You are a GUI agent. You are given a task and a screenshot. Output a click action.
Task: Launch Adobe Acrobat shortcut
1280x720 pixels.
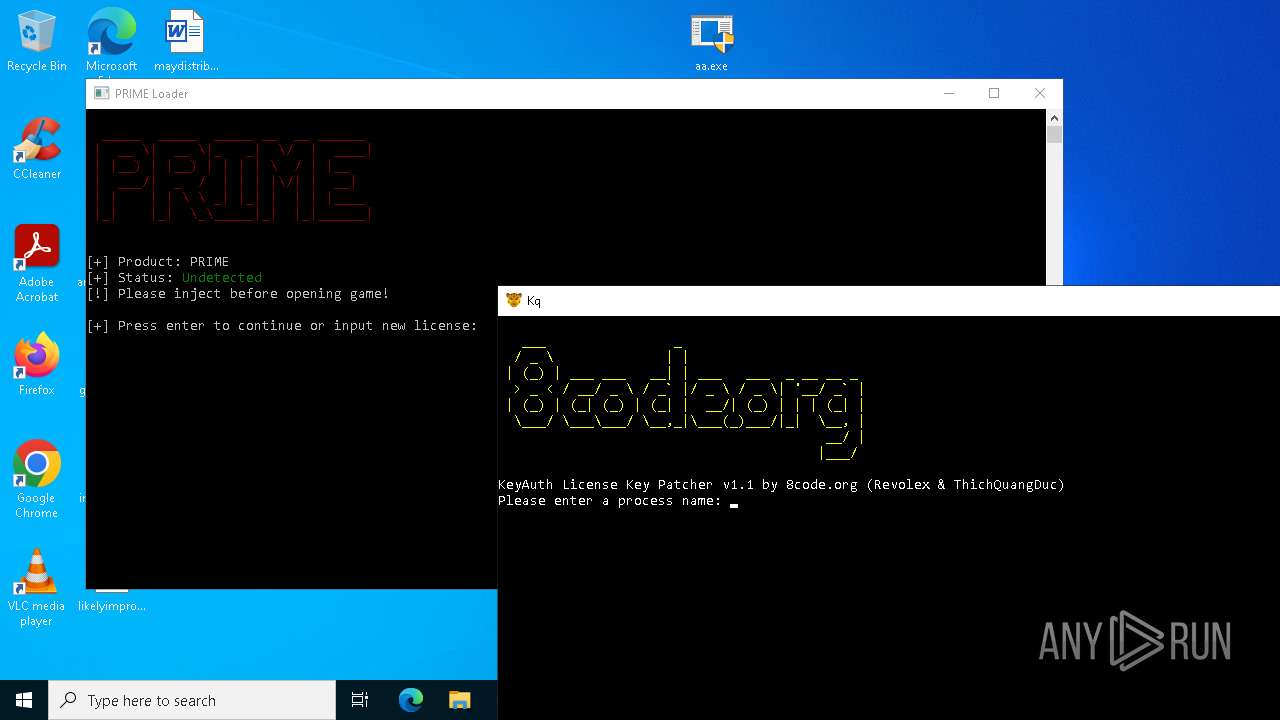(x=37, y=263)
